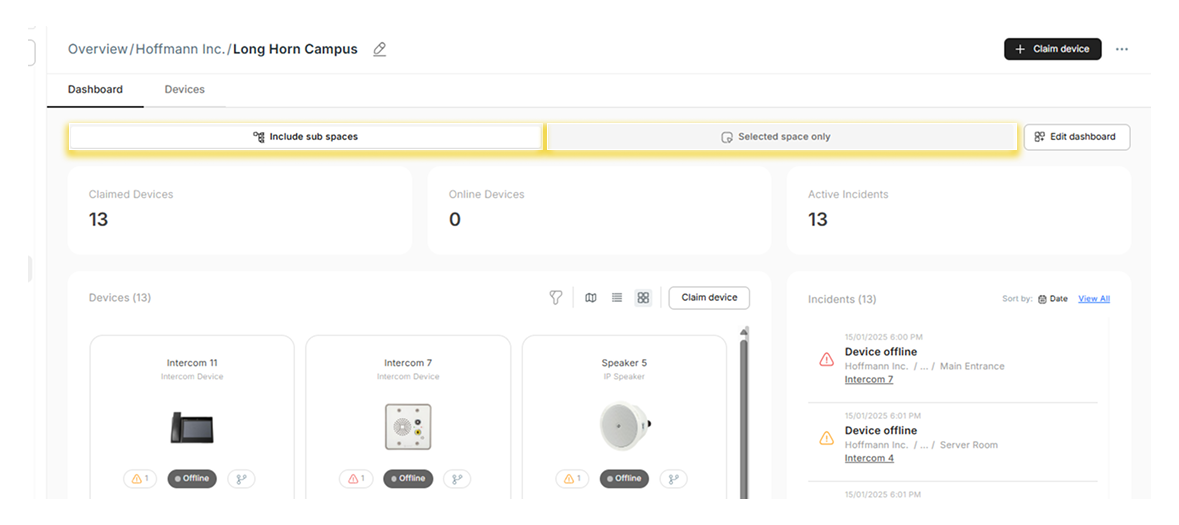Viewport: 1179px width, 525px height.
Task: Click the branch icon on Intercom 7 card
Action: 457,478
